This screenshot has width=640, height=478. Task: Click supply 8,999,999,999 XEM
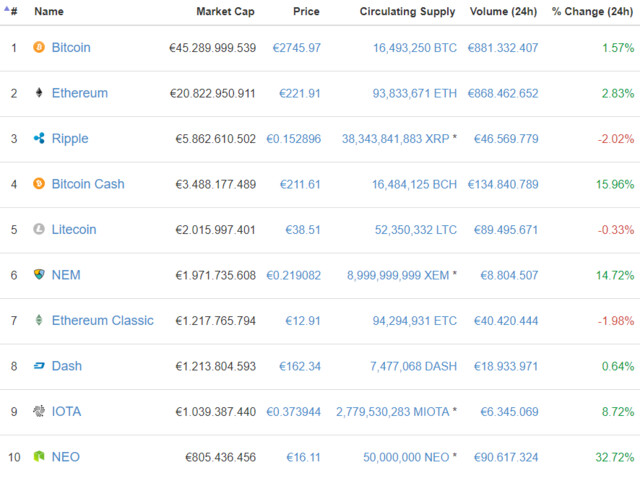(x=398, y=276)
